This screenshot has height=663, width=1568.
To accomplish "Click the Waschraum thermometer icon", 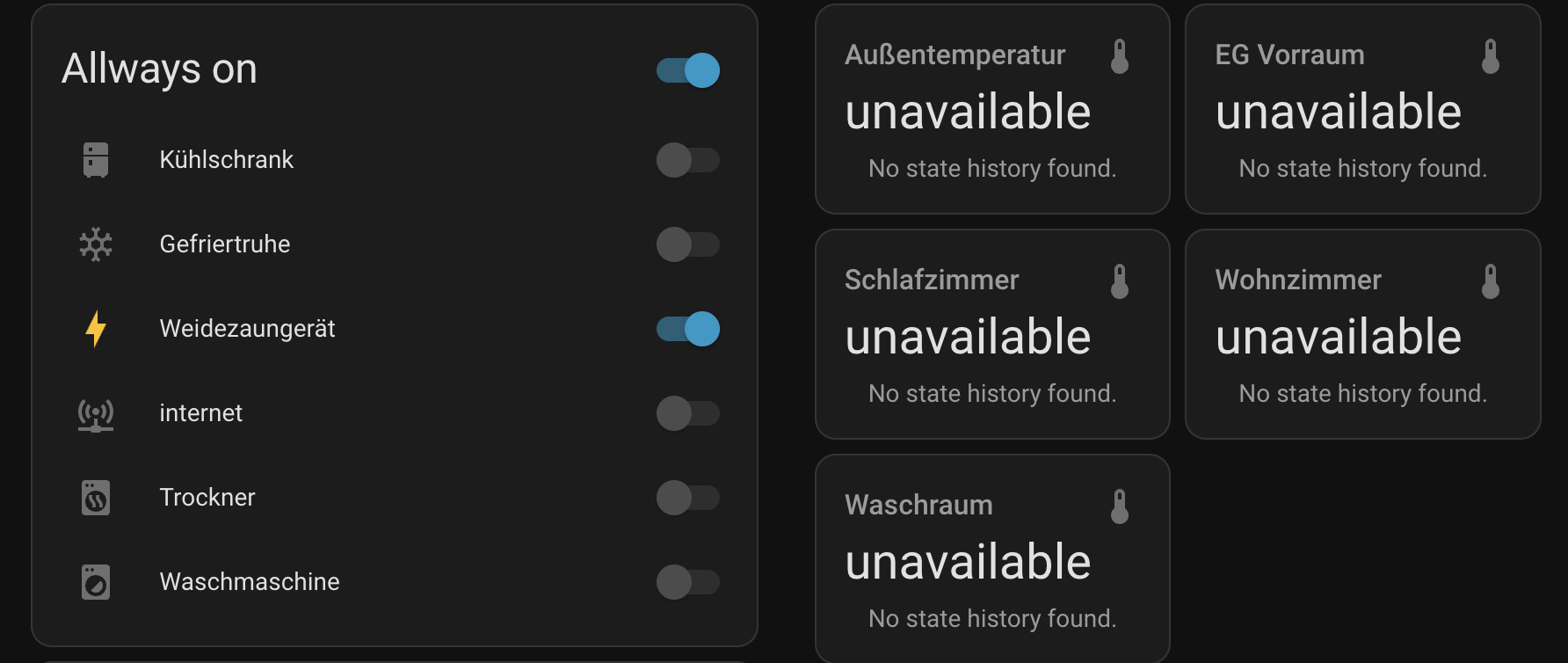I will (x=1120, y=506).
